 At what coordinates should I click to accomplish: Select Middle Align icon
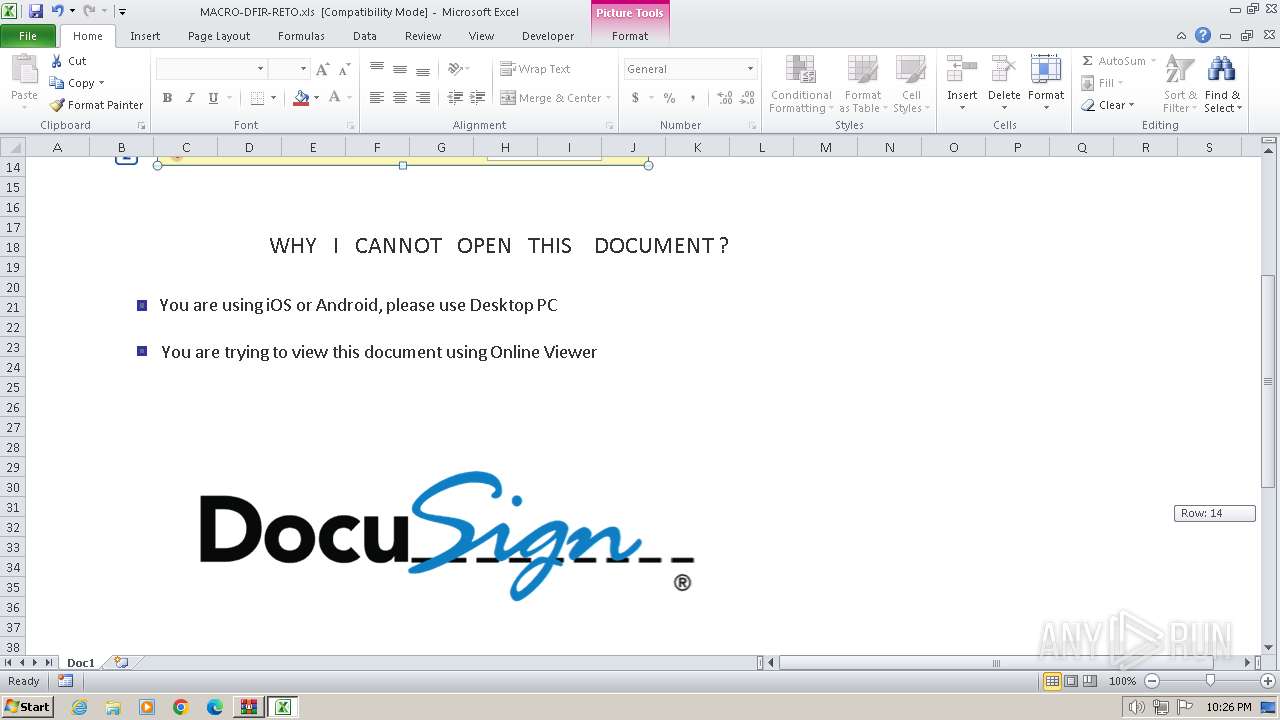click(400, 69)
